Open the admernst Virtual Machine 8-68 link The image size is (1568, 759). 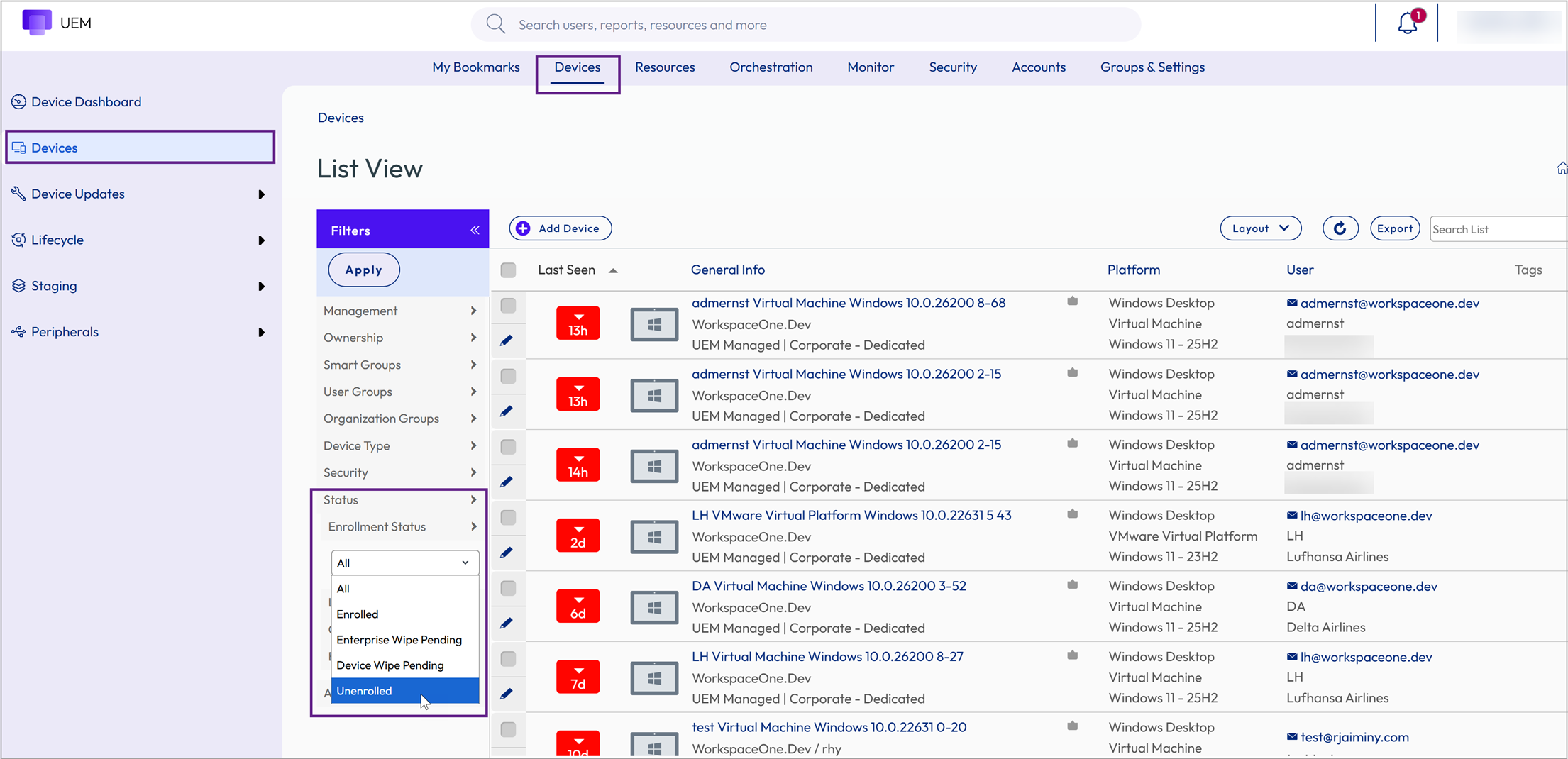coord(849,303)
